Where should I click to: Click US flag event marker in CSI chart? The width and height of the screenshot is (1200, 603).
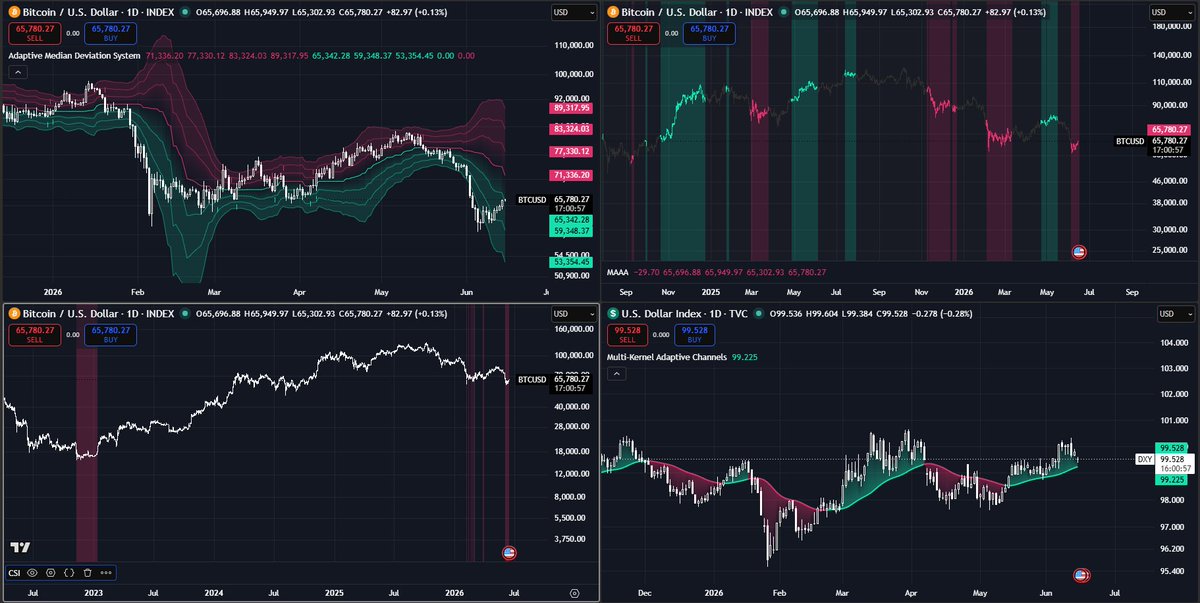pyautogui.click(x=508, y=552)
